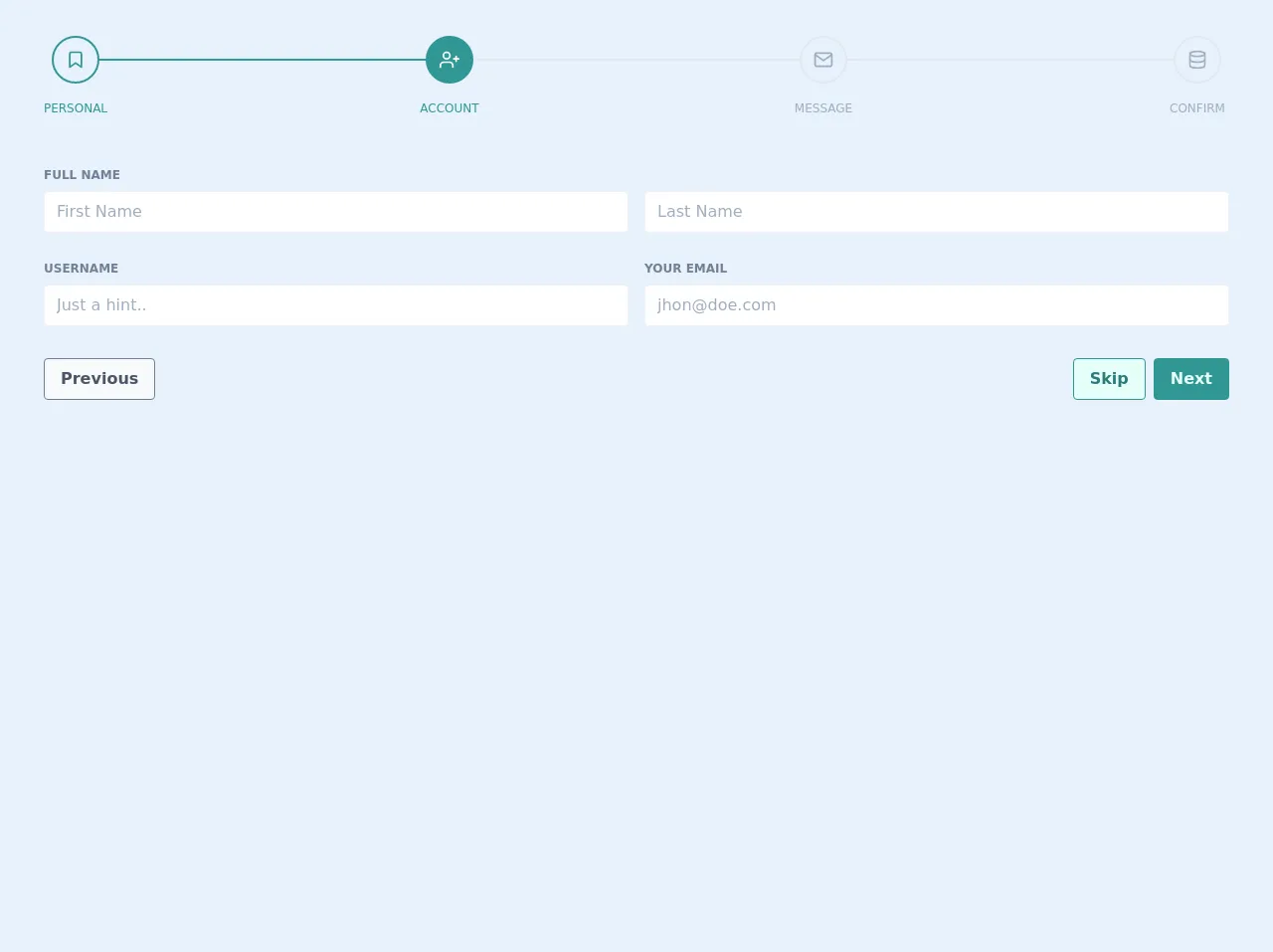Image resolution: width=1273 pixels, height=952 pixels.
Task: Focus the First Name input field
Action: 336,212
